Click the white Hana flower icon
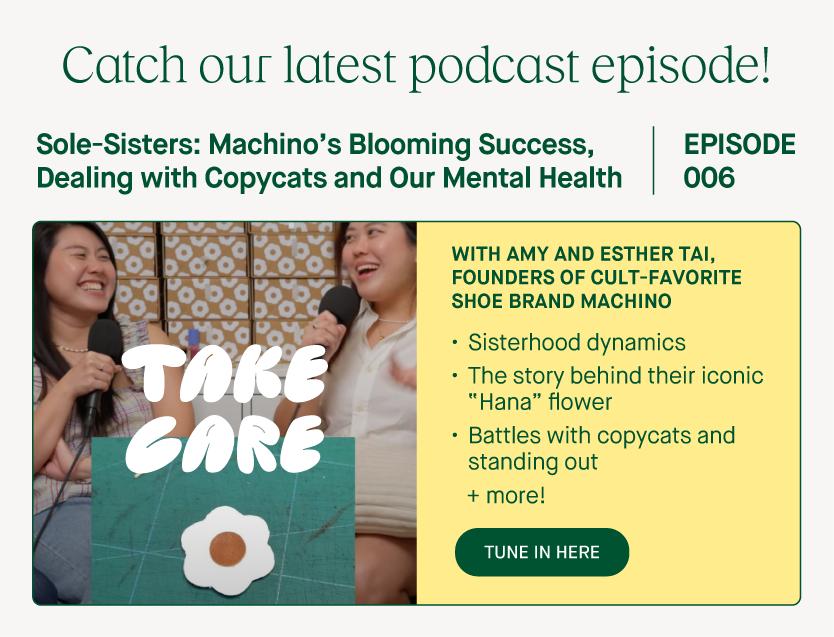Viewport: 834px width, 637px height. point(228,550)
